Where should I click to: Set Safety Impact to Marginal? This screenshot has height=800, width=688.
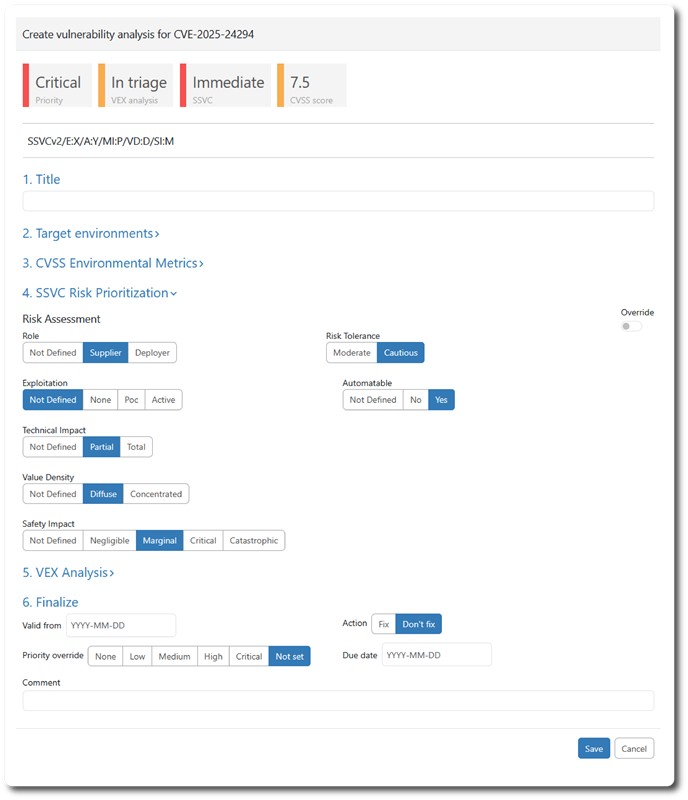[159, 540]
